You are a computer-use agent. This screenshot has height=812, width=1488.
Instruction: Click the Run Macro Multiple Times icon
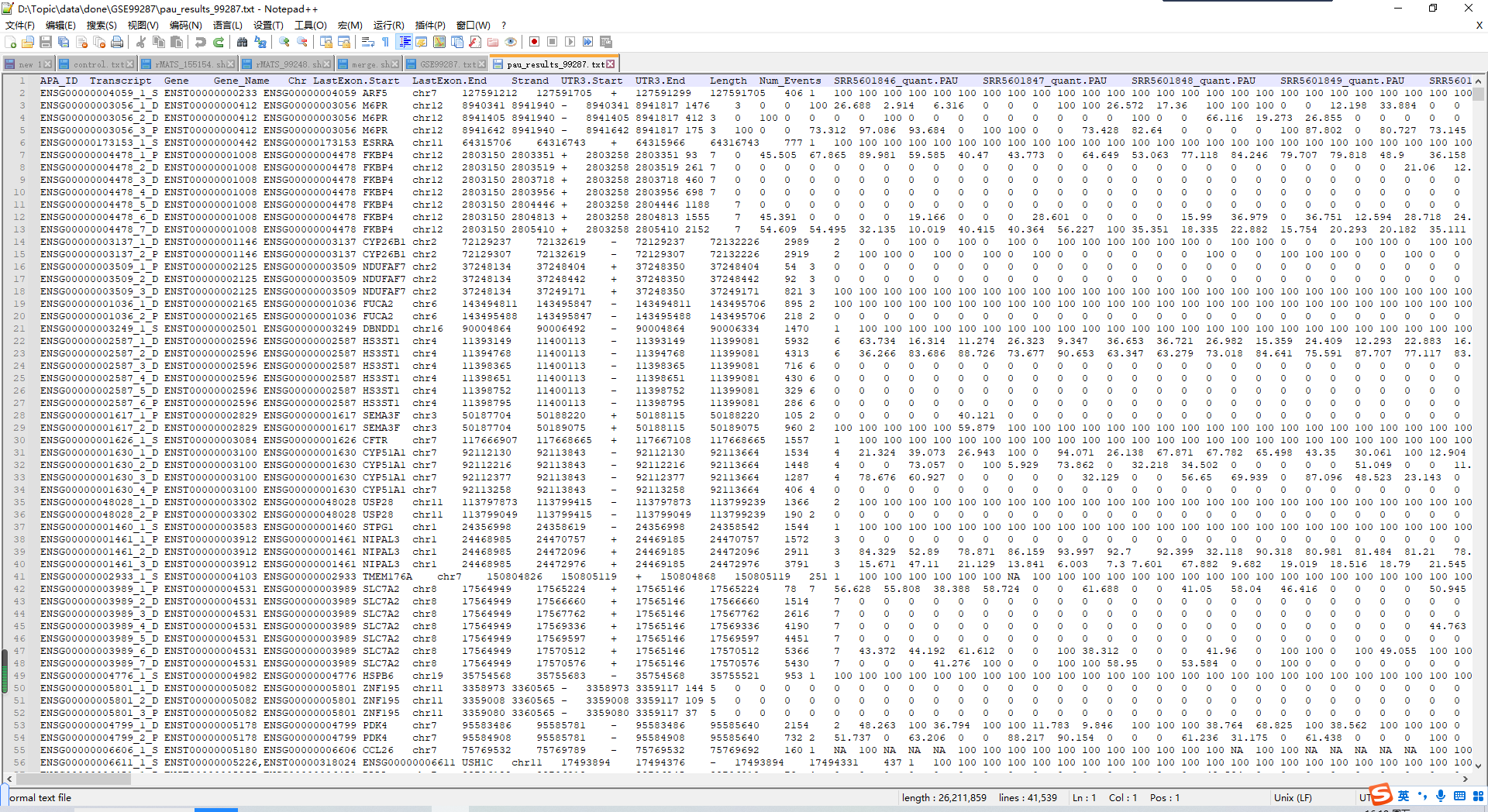587,42
